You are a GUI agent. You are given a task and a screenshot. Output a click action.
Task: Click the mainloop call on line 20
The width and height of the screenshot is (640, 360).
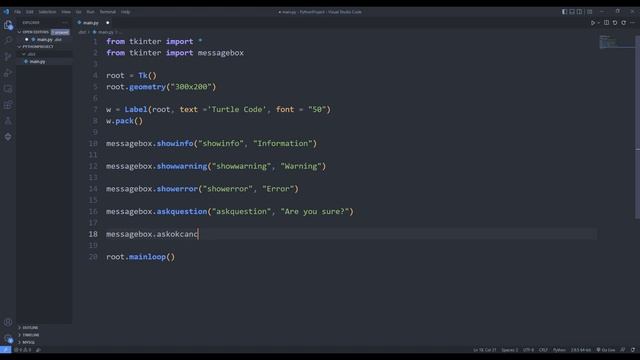pos(147,257)
